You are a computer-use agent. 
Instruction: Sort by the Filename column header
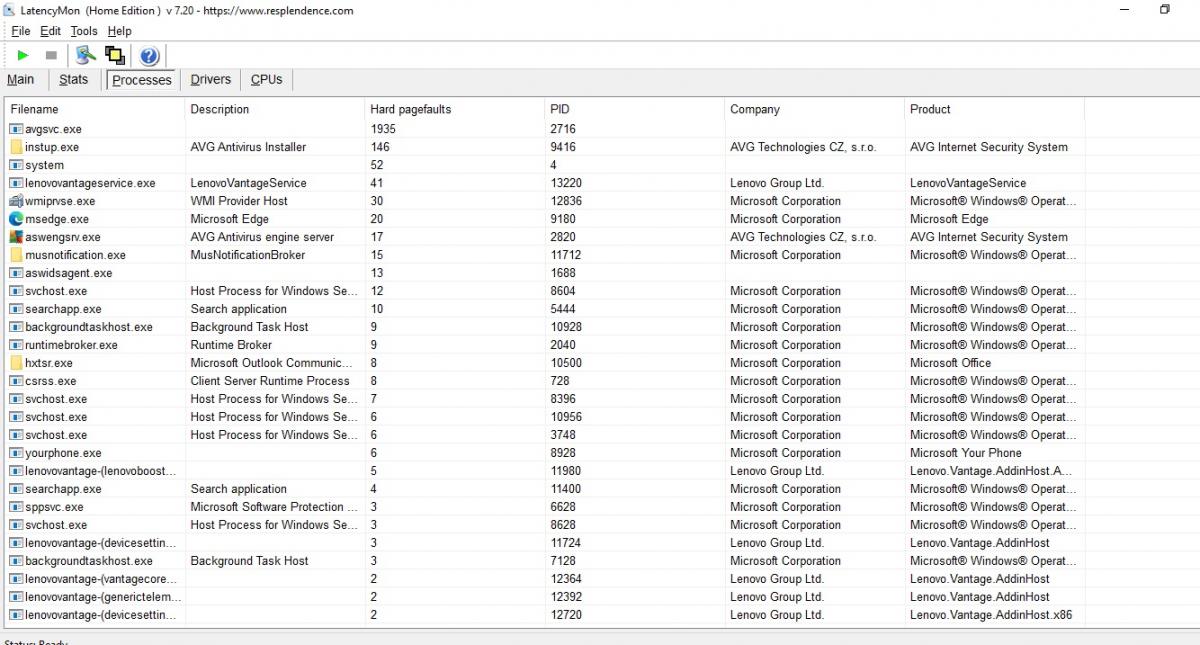point(95,109)
